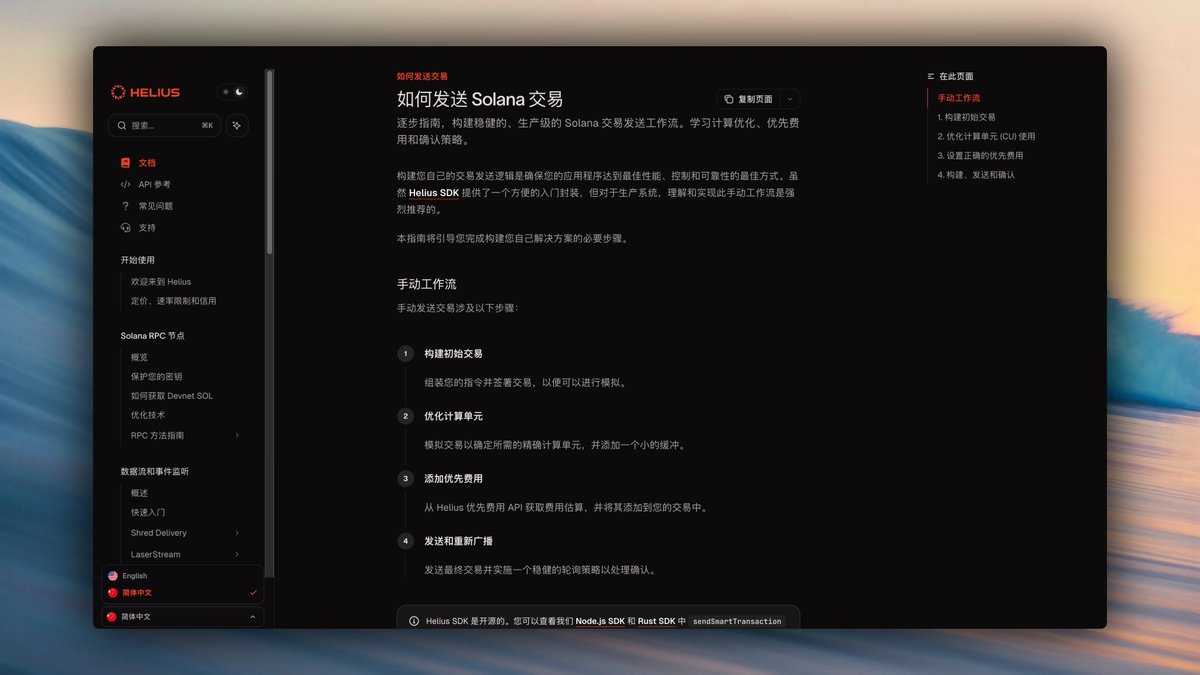Open the AI assistant sparkle icon
The image size is (1200, 675).
click(x=237, y=126)
